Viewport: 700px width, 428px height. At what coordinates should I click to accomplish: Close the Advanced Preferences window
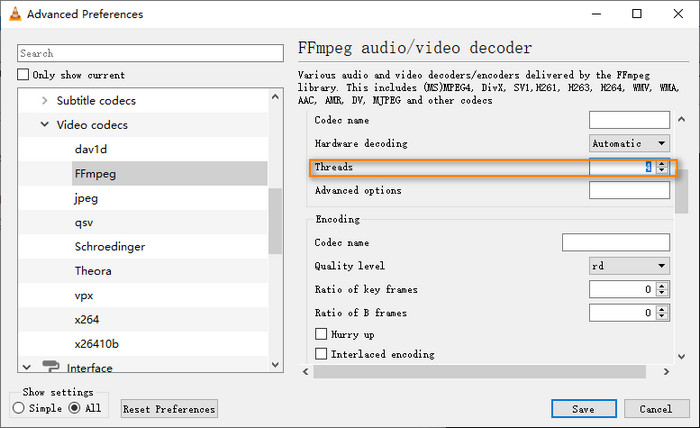click(678, 14)
